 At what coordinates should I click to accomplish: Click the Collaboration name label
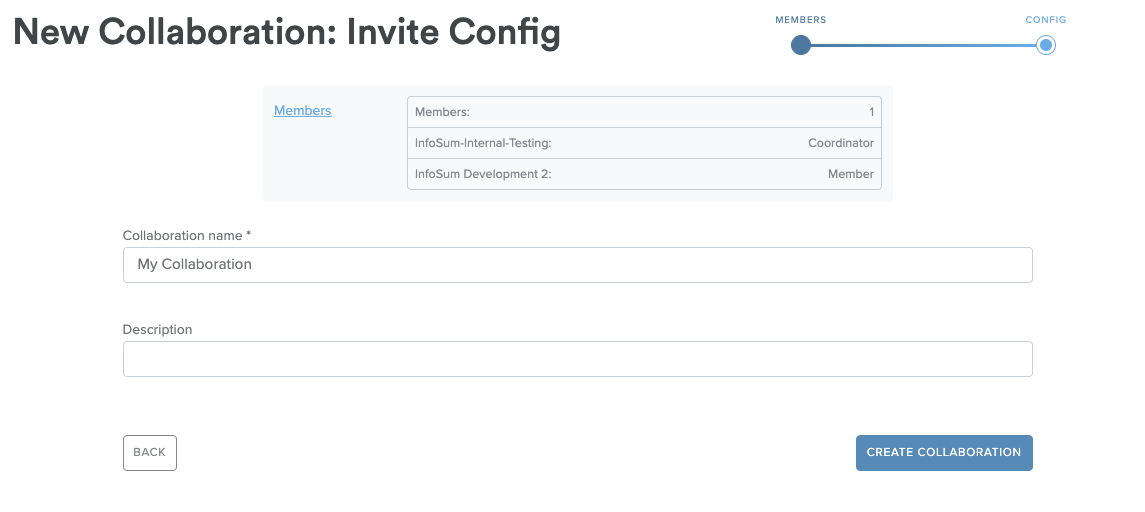(187, 235)
